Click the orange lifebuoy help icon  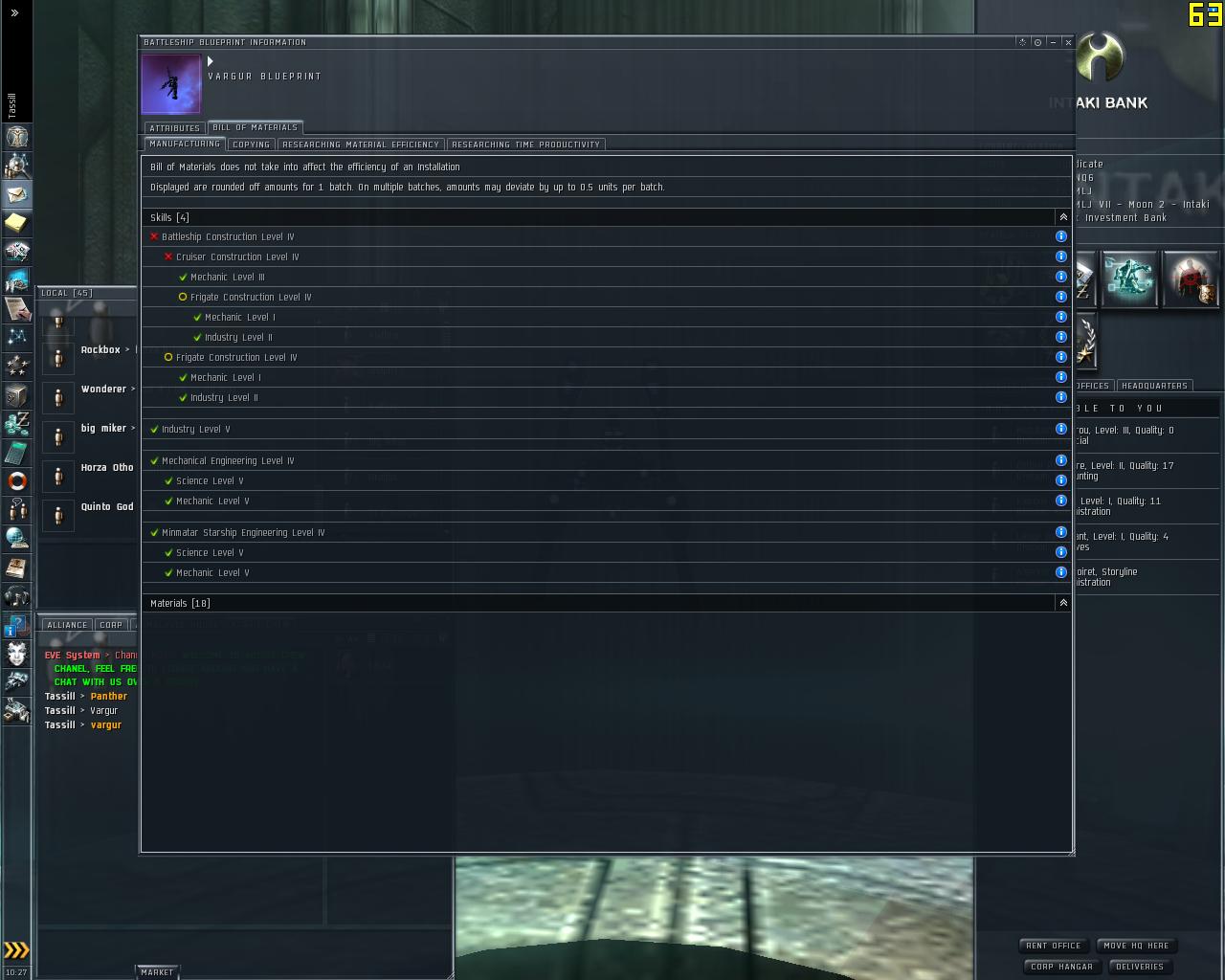pos(17,480)
